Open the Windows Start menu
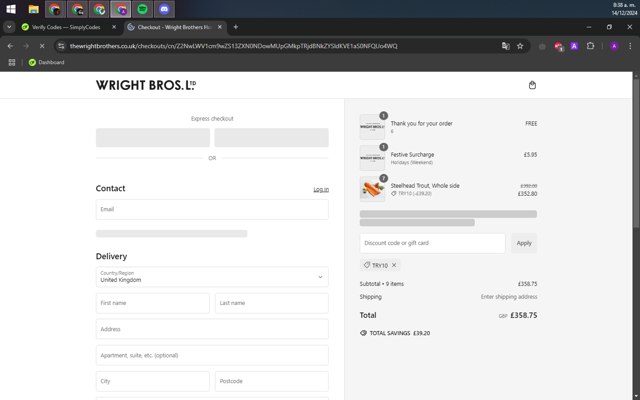Viewport: 640px width, 400px height. pos(11,9)
